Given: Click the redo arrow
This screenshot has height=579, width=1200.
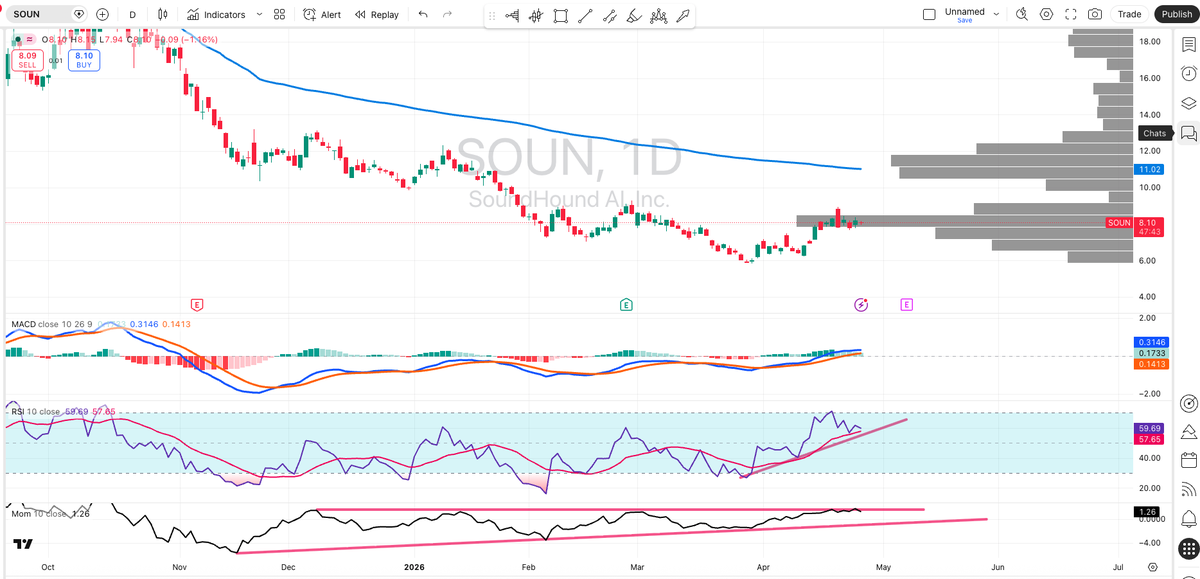Looking at the screenshot, I should pyautogui.click(x=447, y=14).
